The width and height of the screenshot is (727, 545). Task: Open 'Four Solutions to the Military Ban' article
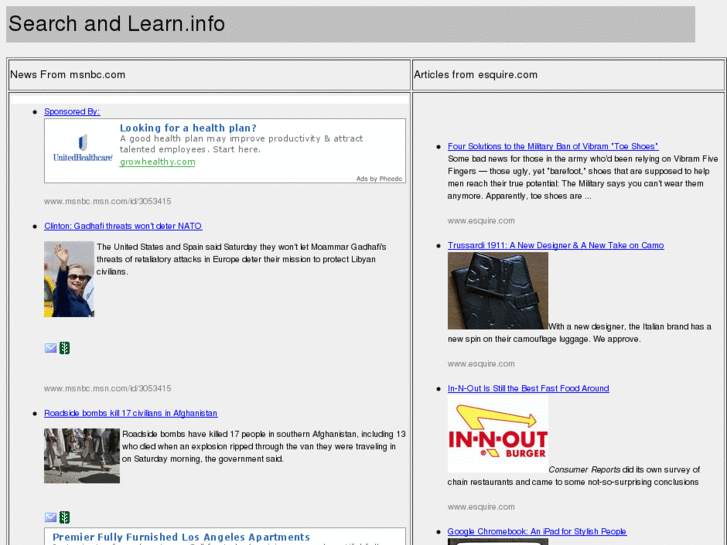pyautogui.click(x=553, y=146)
